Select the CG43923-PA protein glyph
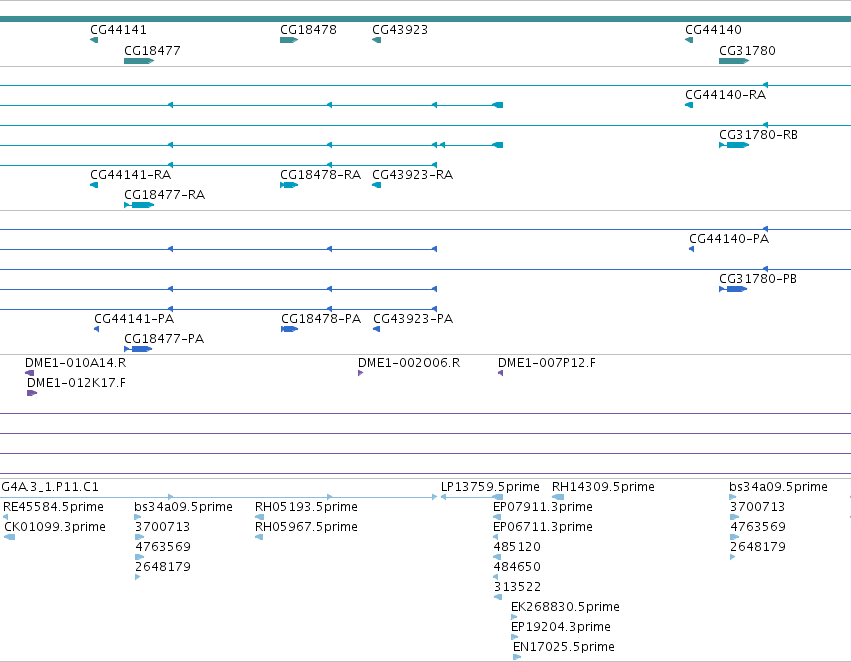Viewport: 851px width, 662px height. coord(377,329)
